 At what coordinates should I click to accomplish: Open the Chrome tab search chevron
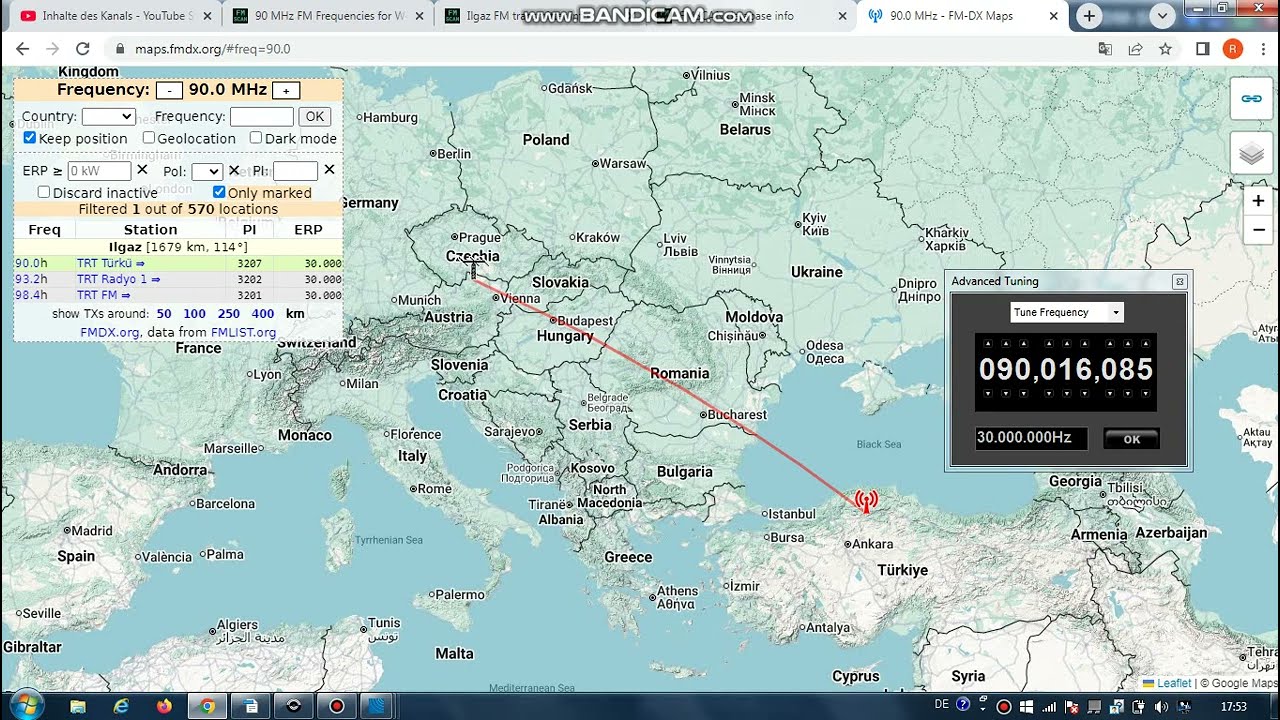pyautogui.click(x=1162, y=16)
